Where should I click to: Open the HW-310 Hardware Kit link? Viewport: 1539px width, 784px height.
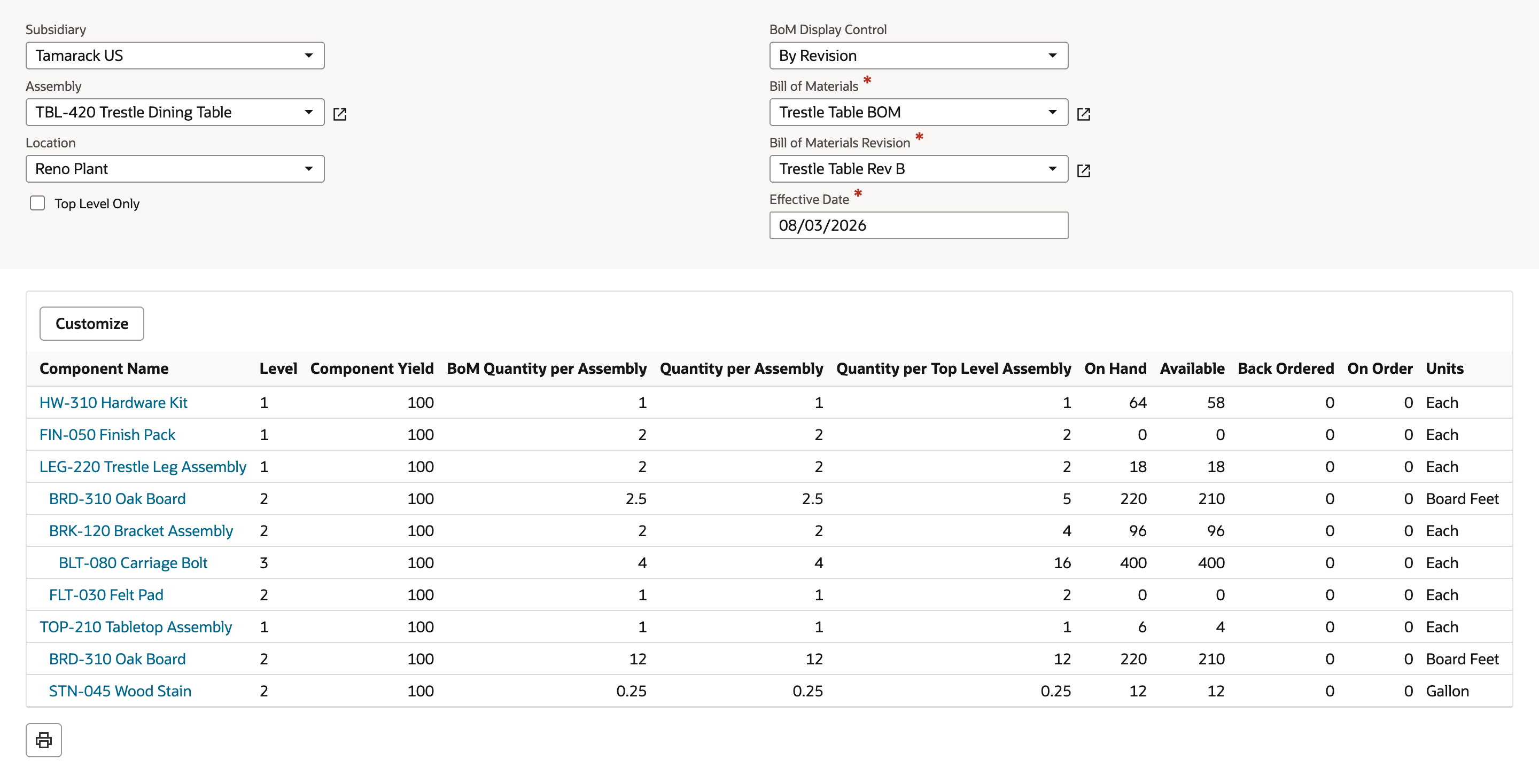tap(113, 403)
